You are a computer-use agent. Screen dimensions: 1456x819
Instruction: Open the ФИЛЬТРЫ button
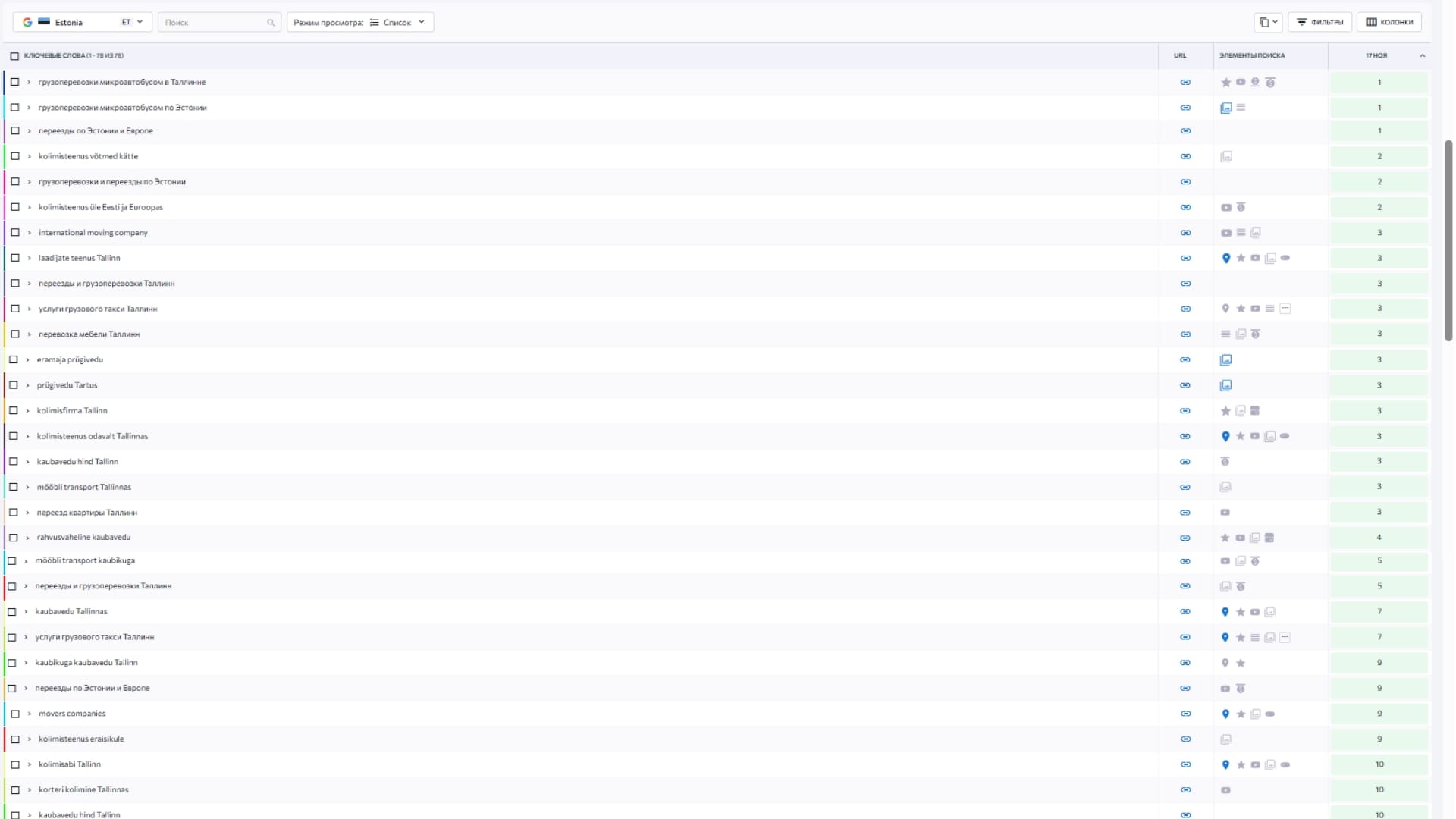[1319, 22]
